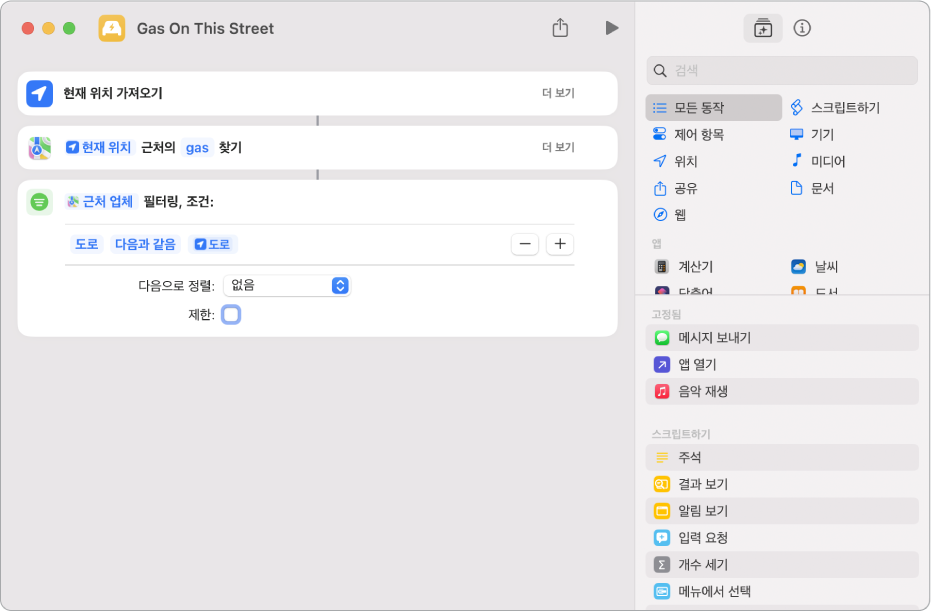This screenshot has width=931, height=612.
Task: Open the 웹 category
Action: [x=669, y=214]
